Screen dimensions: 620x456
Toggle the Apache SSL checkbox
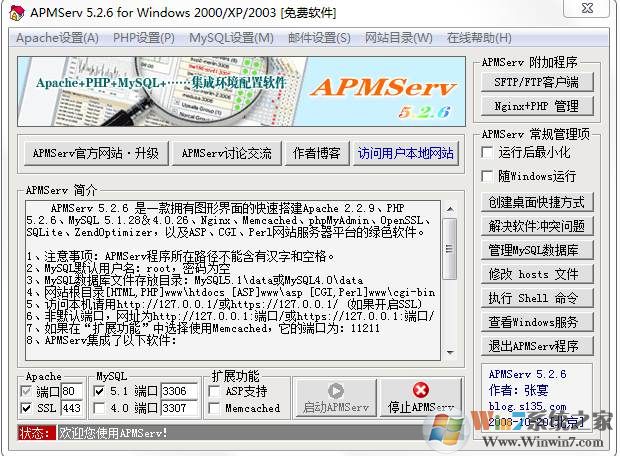click(x=26, y=408)
